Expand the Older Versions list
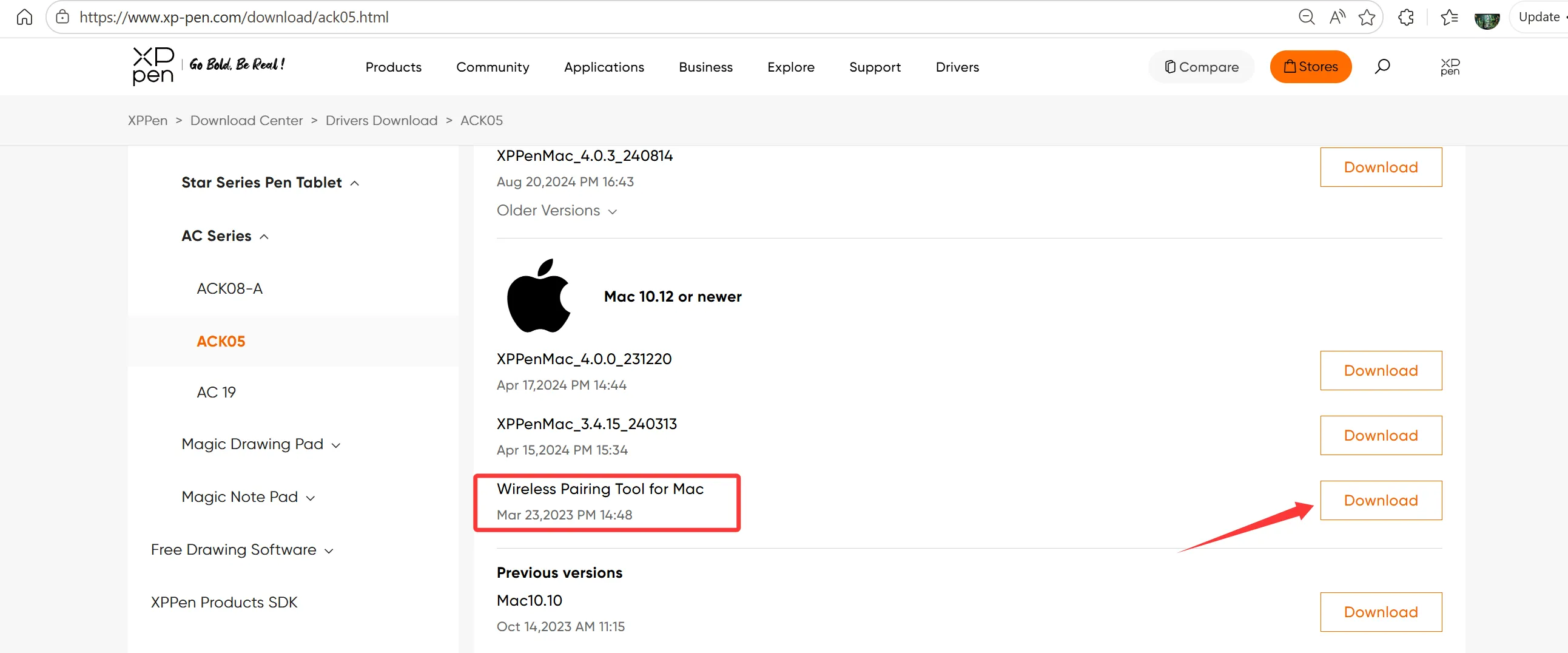This screenshot has width=1568, height=653. tap(557, 211)
